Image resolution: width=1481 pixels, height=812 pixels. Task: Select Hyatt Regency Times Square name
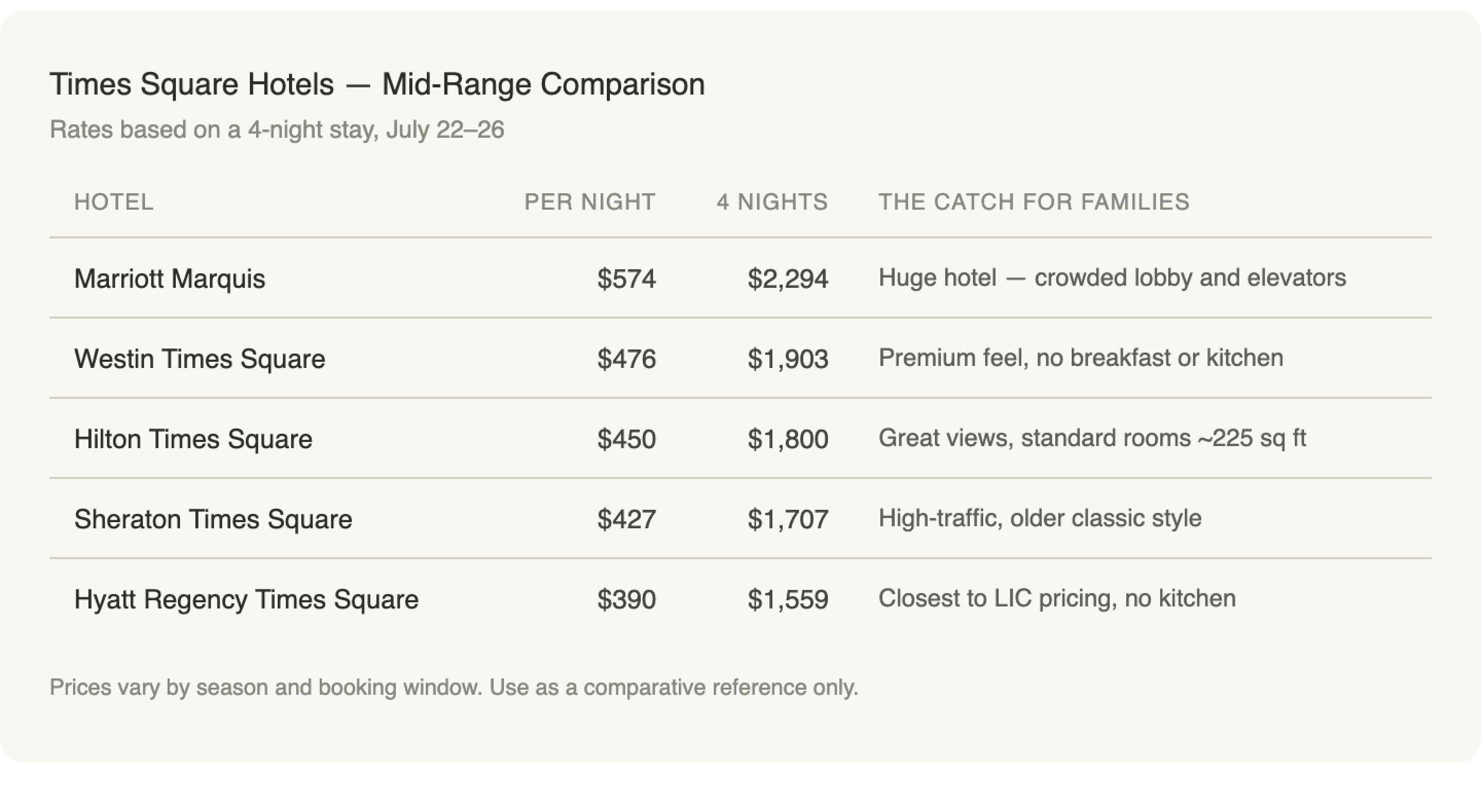click(246, 599)
